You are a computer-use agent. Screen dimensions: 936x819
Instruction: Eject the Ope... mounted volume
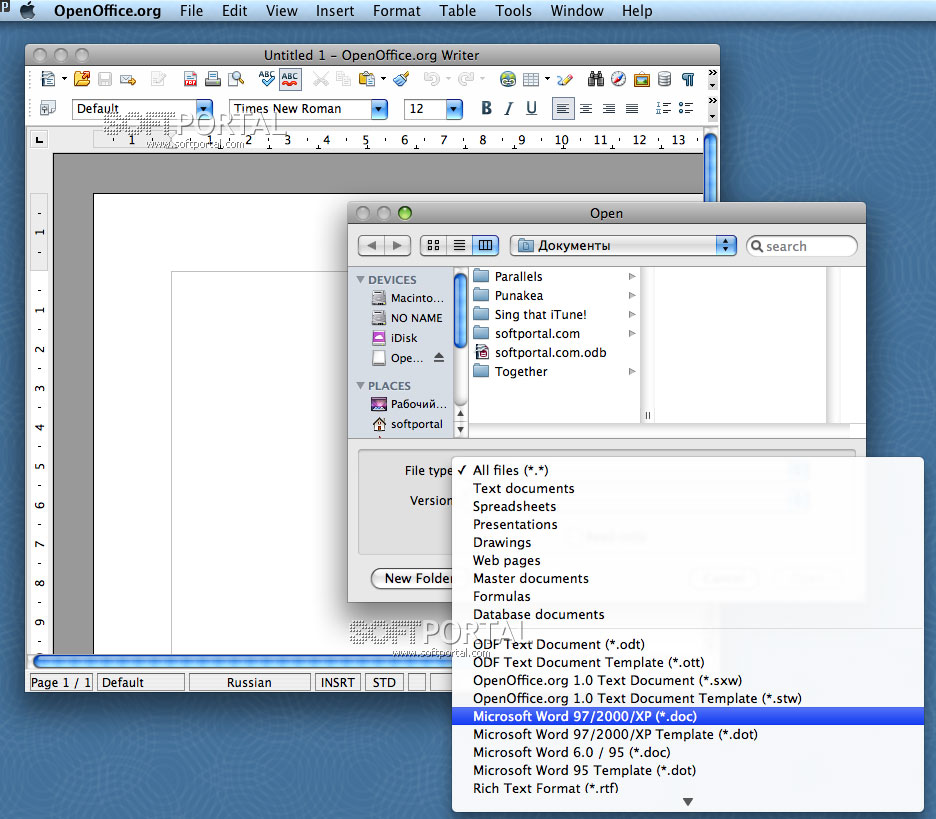click(439, 358)
